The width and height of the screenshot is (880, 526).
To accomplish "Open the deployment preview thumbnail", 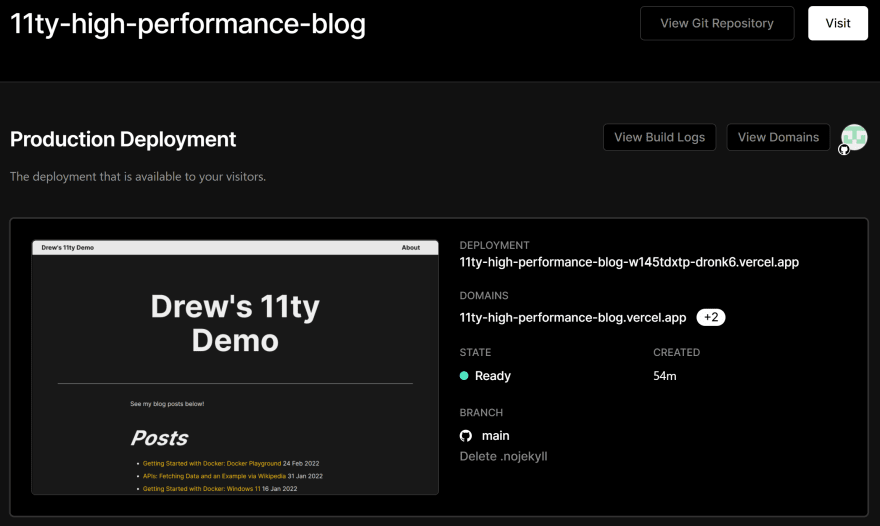I will tap(235, 367).
